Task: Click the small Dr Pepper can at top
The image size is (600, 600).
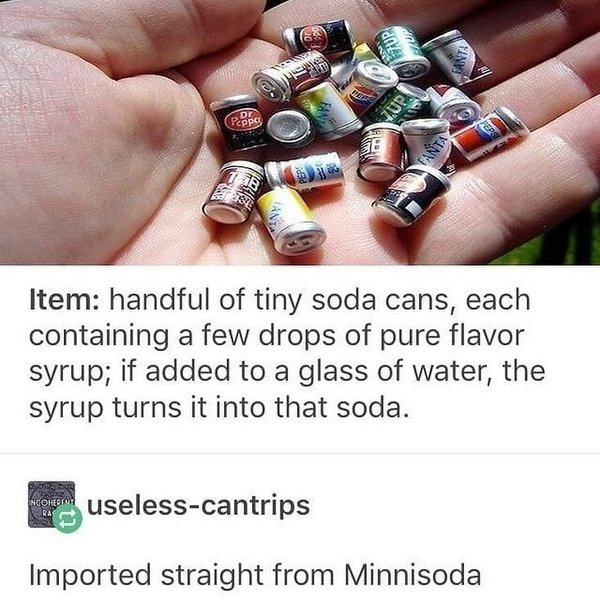Action: [x=318, y=37]
